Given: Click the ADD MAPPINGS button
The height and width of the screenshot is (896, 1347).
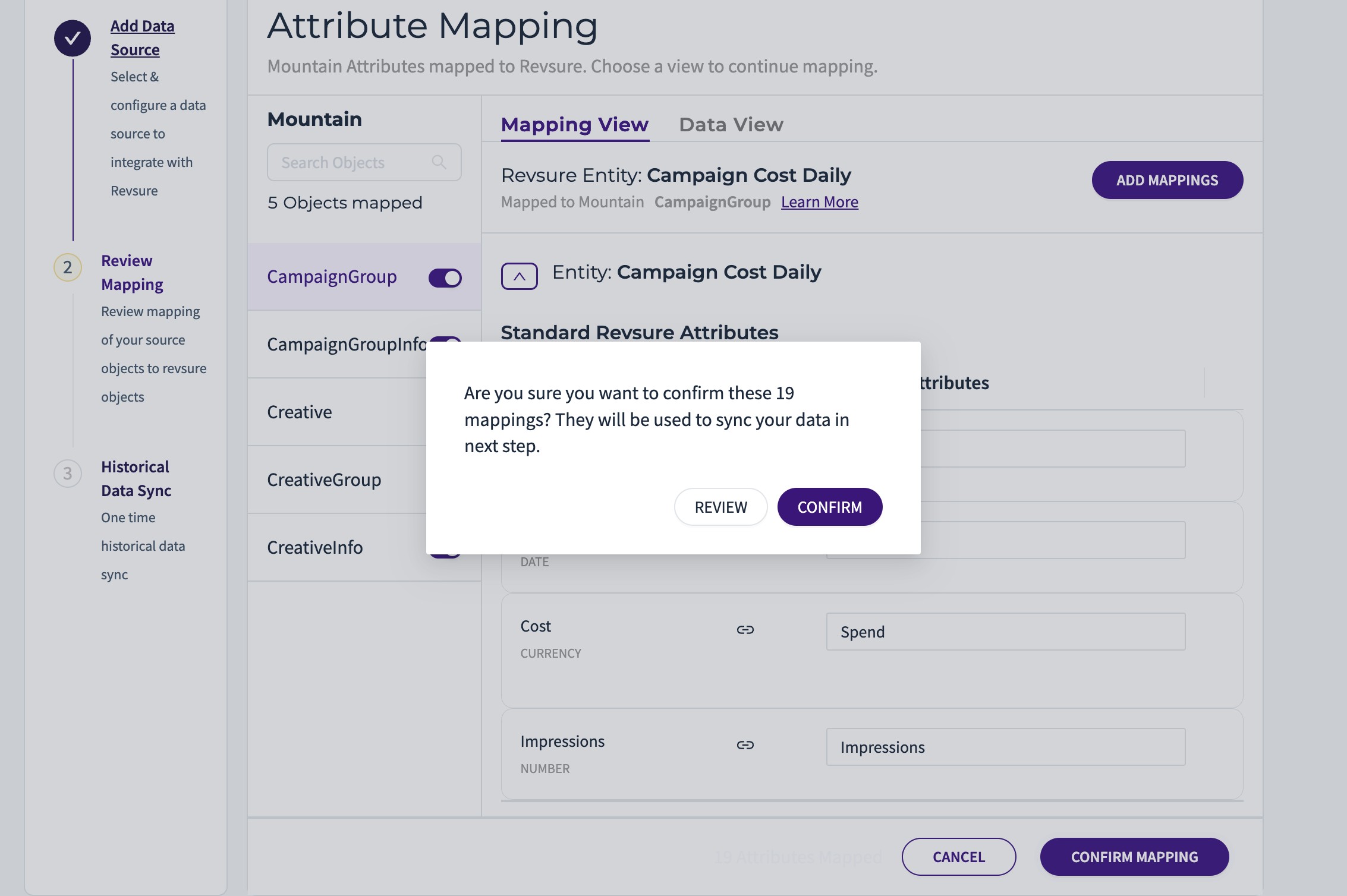Looking at the screenshot, I should pyautogui.click(x=1167, y=180).
